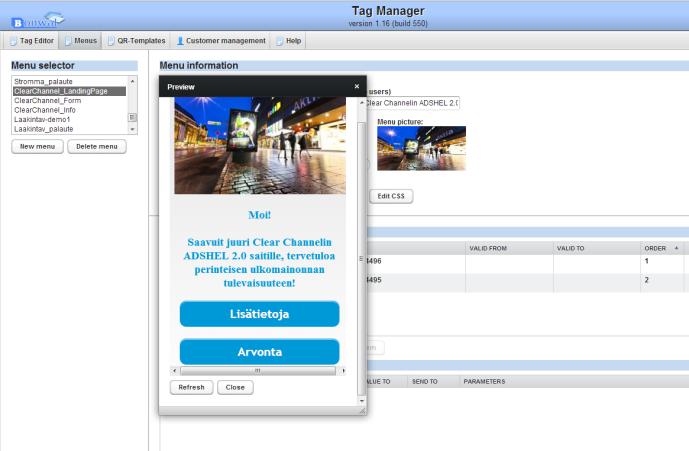This screenshot has height=451, width=689.
Task: Switch to the Menus tab
Action: point(80,41)
